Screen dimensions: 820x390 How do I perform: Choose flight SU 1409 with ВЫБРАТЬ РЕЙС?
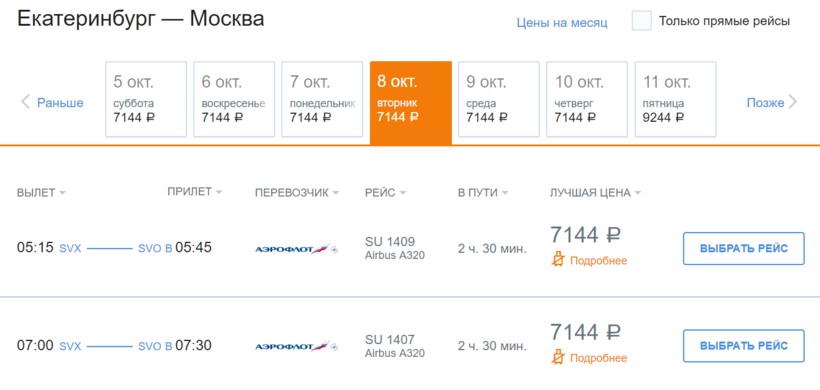(744, 248)
